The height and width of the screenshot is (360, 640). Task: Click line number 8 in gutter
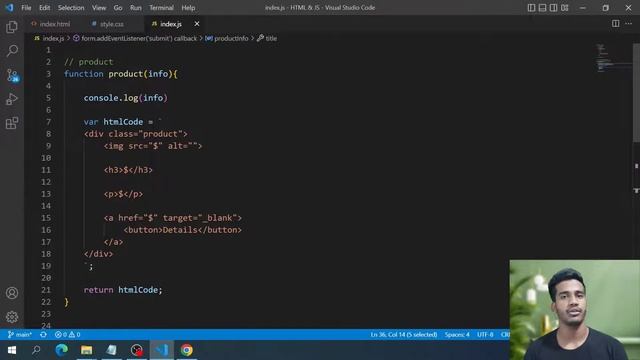pyautogui.click(x=48, y=134)
